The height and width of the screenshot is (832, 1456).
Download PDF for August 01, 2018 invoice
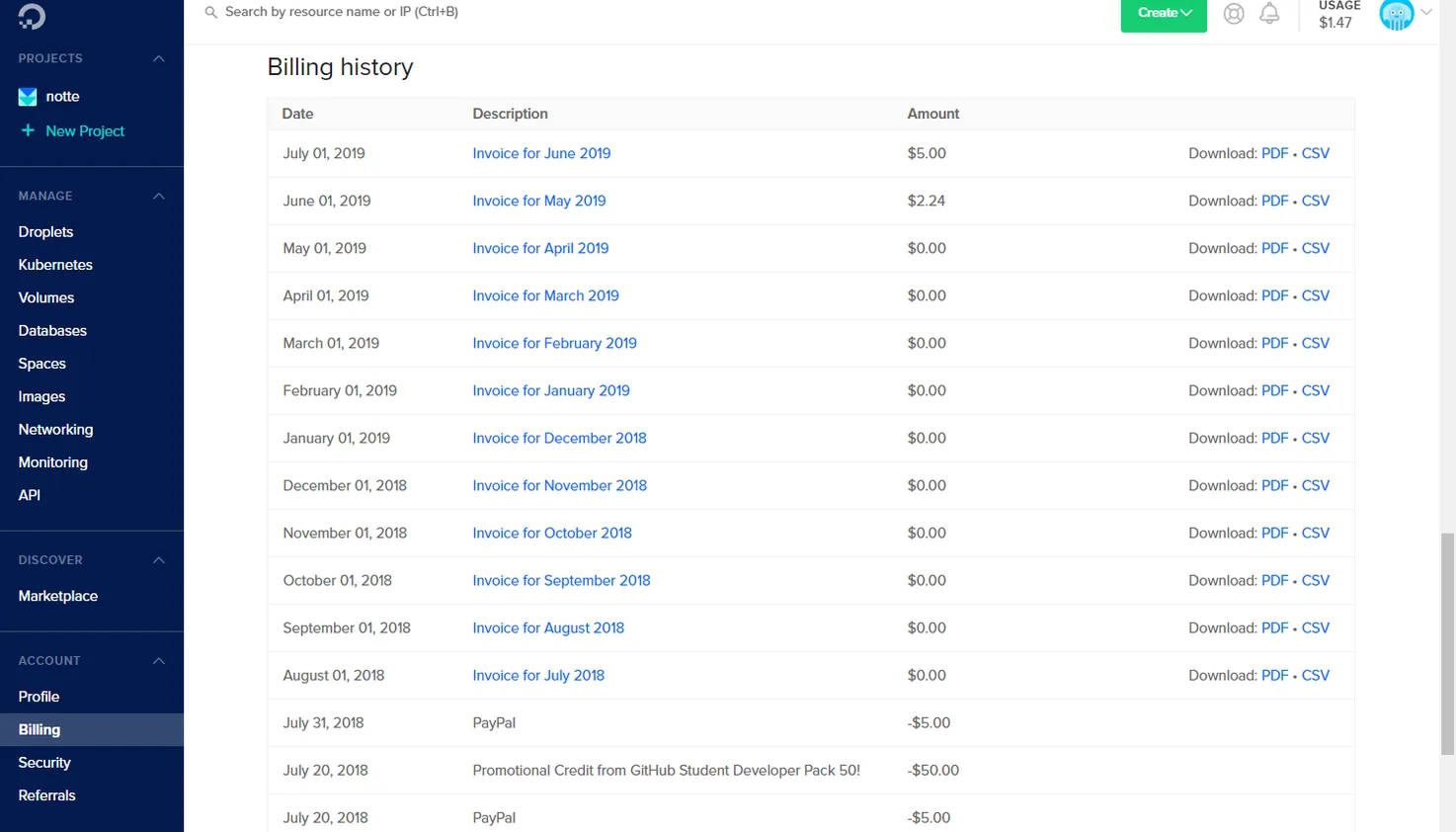1274,675
